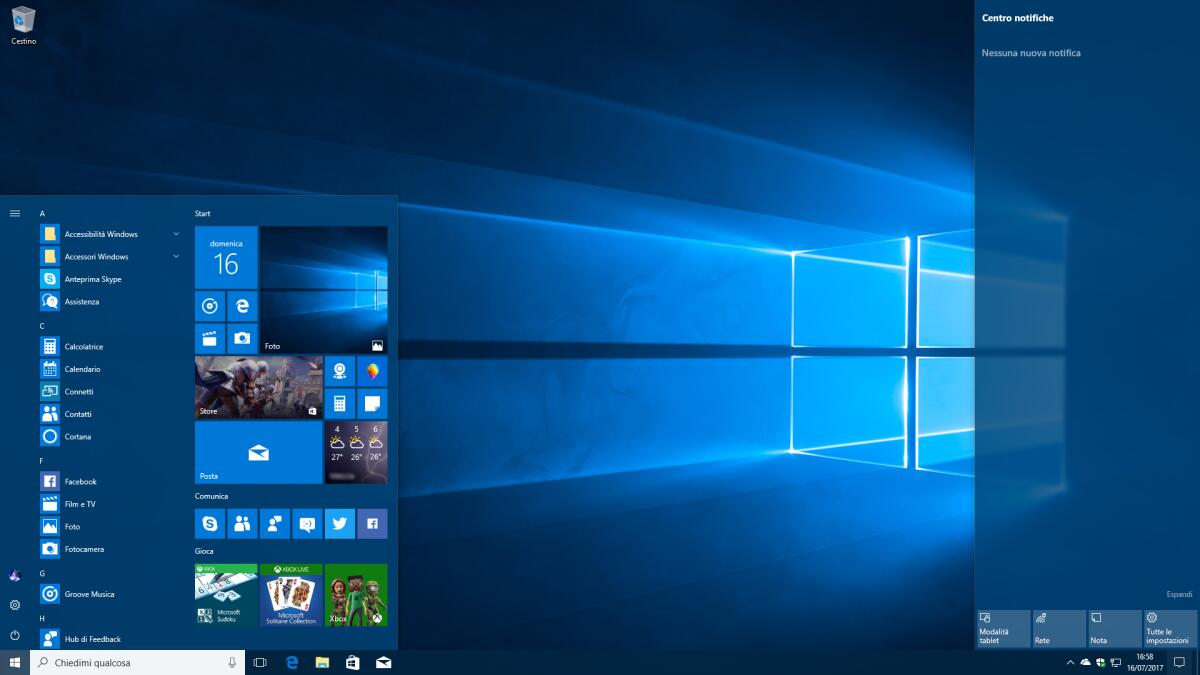
Task: Toggle the Rete quick action
Action: [x=1058, y=628]
